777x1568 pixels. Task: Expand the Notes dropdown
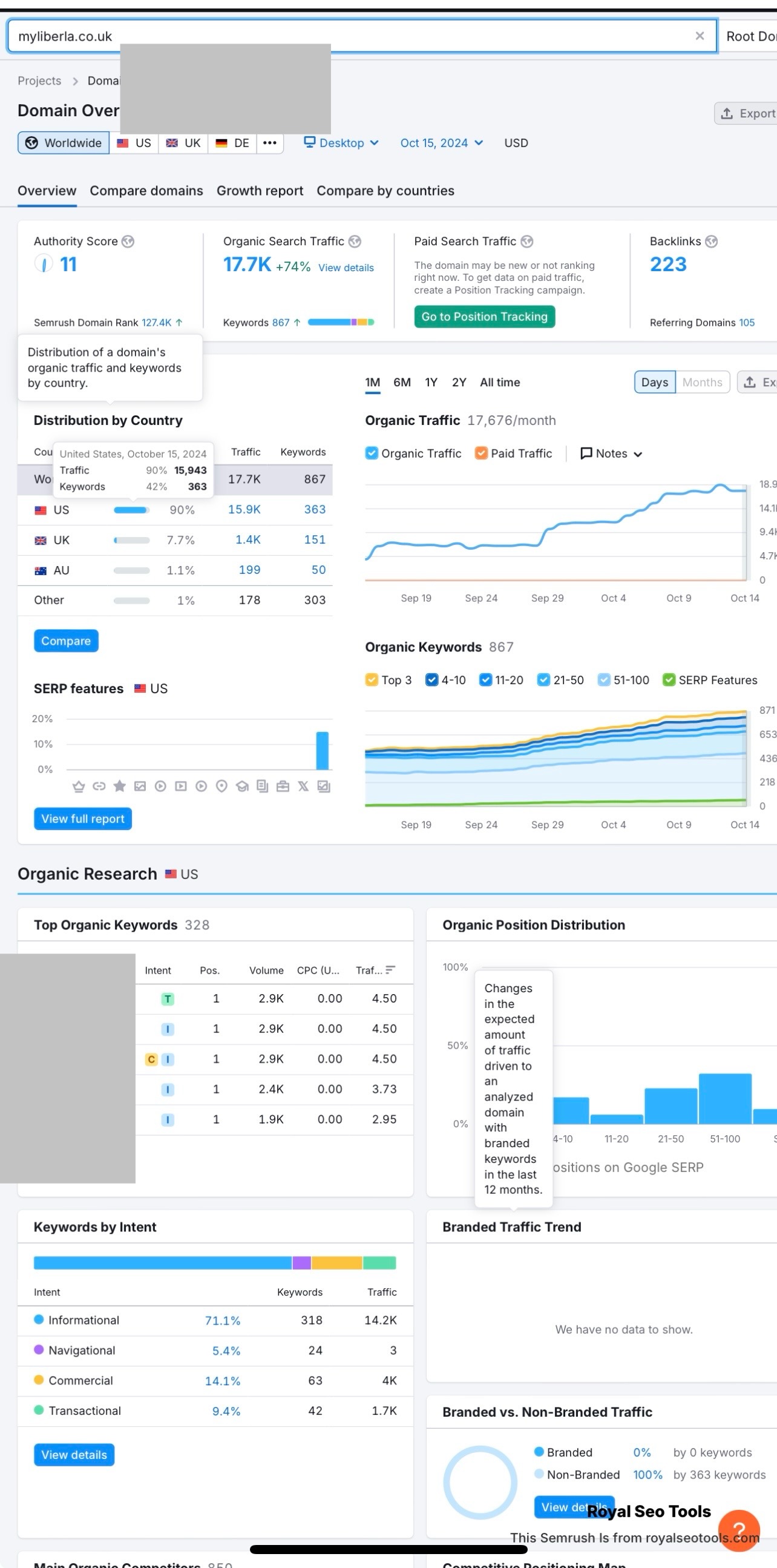coord(612,453)
